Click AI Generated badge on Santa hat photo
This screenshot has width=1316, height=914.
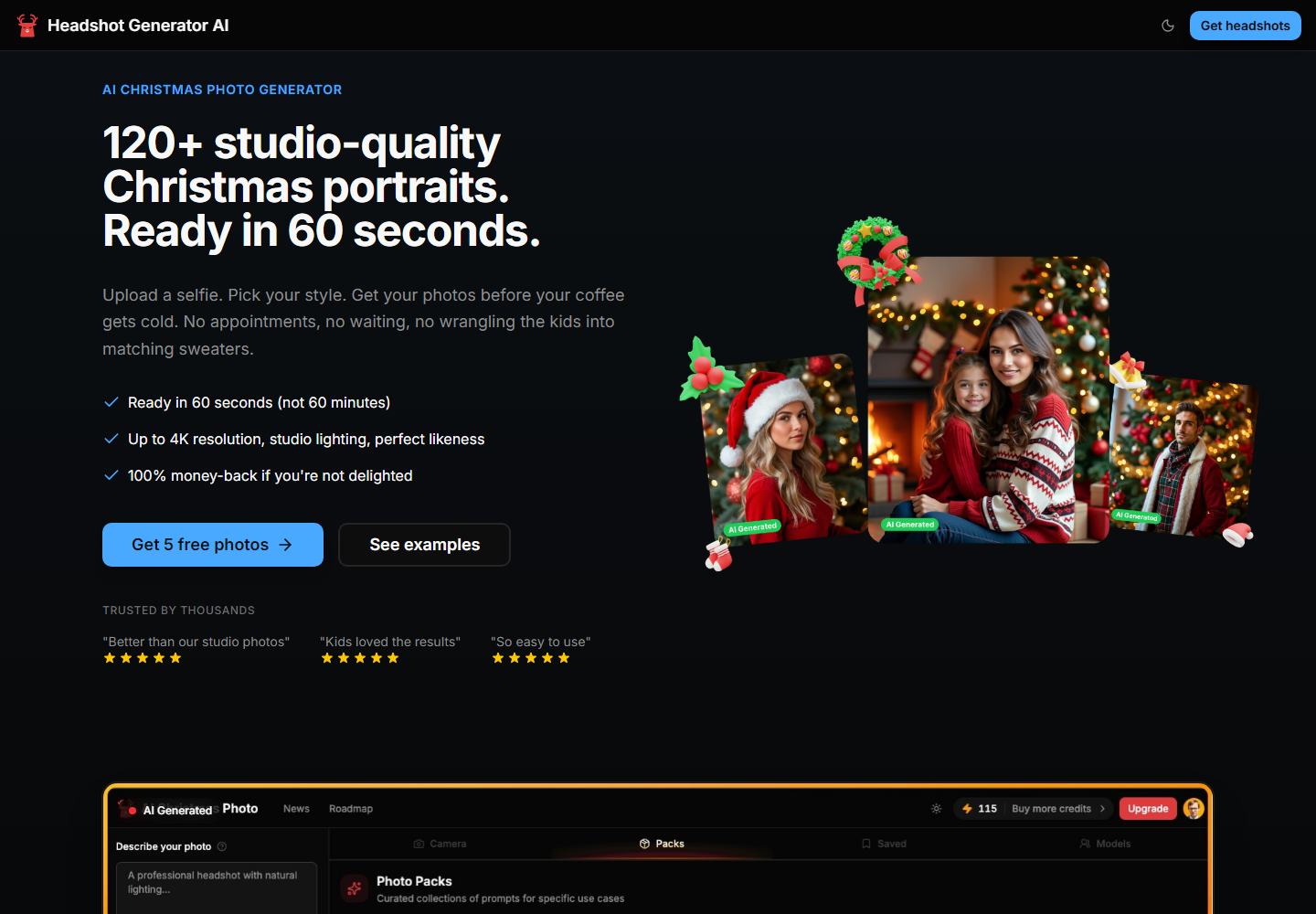[x=752, y=527]
